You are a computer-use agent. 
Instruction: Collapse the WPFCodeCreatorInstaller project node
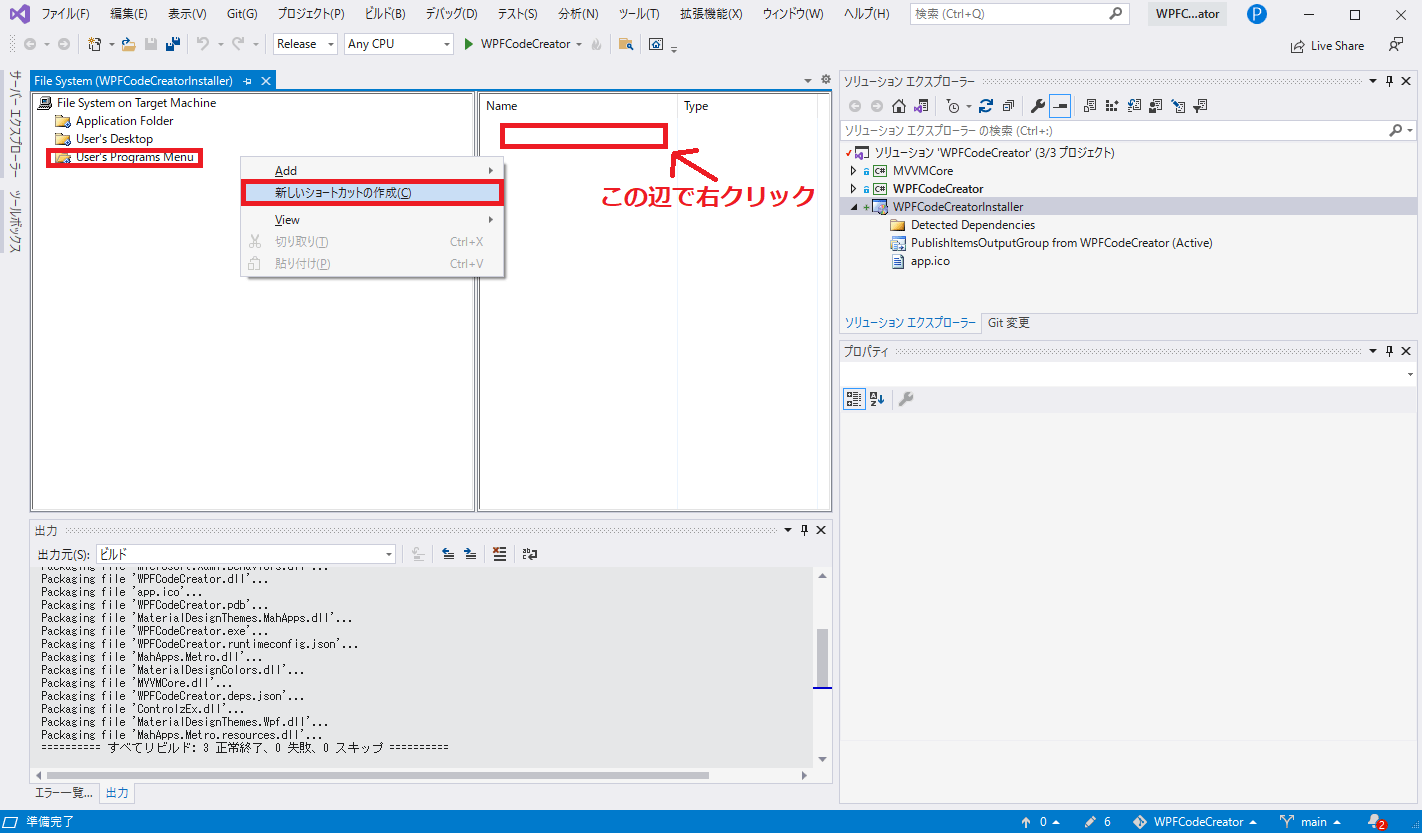click(853, 207)
